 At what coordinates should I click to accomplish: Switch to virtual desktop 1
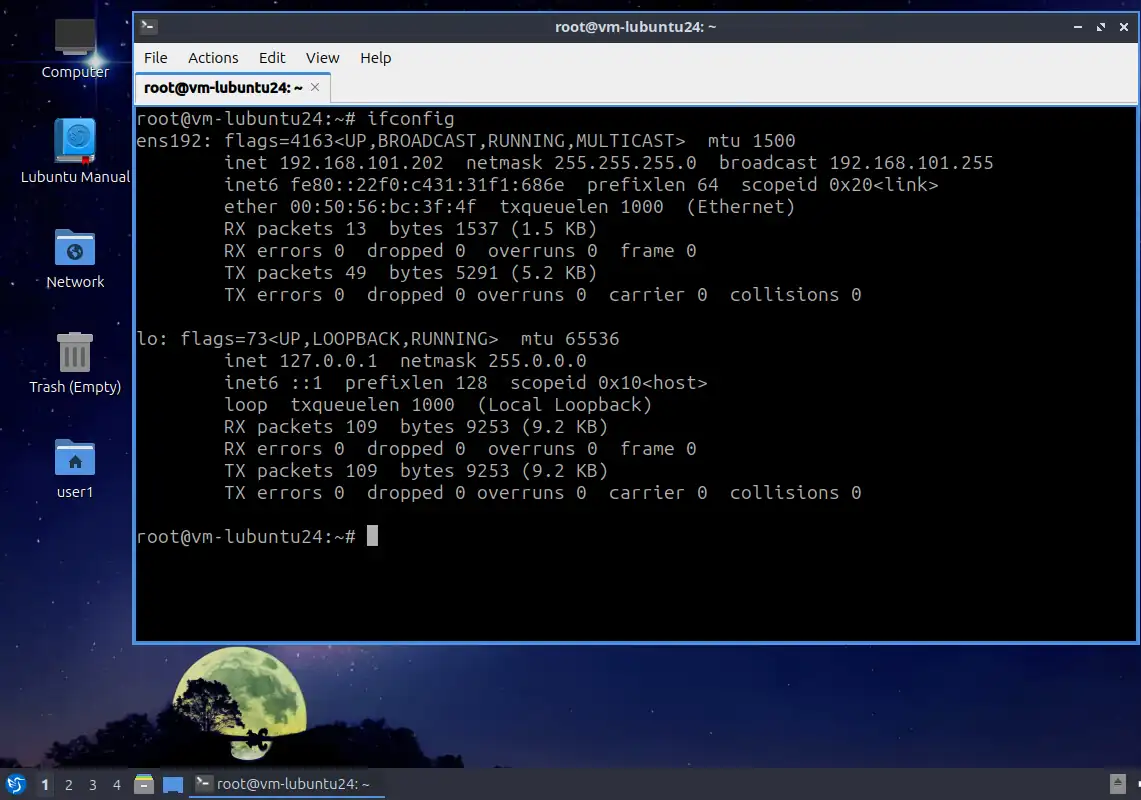[45, 785]
